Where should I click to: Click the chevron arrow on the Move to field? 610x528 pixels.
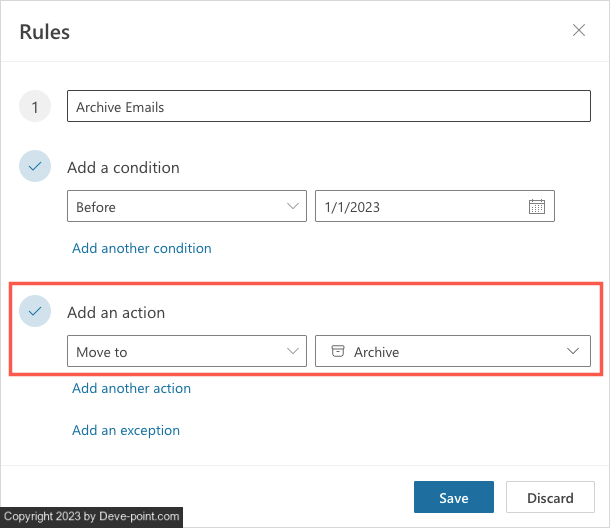pos(293,351)
